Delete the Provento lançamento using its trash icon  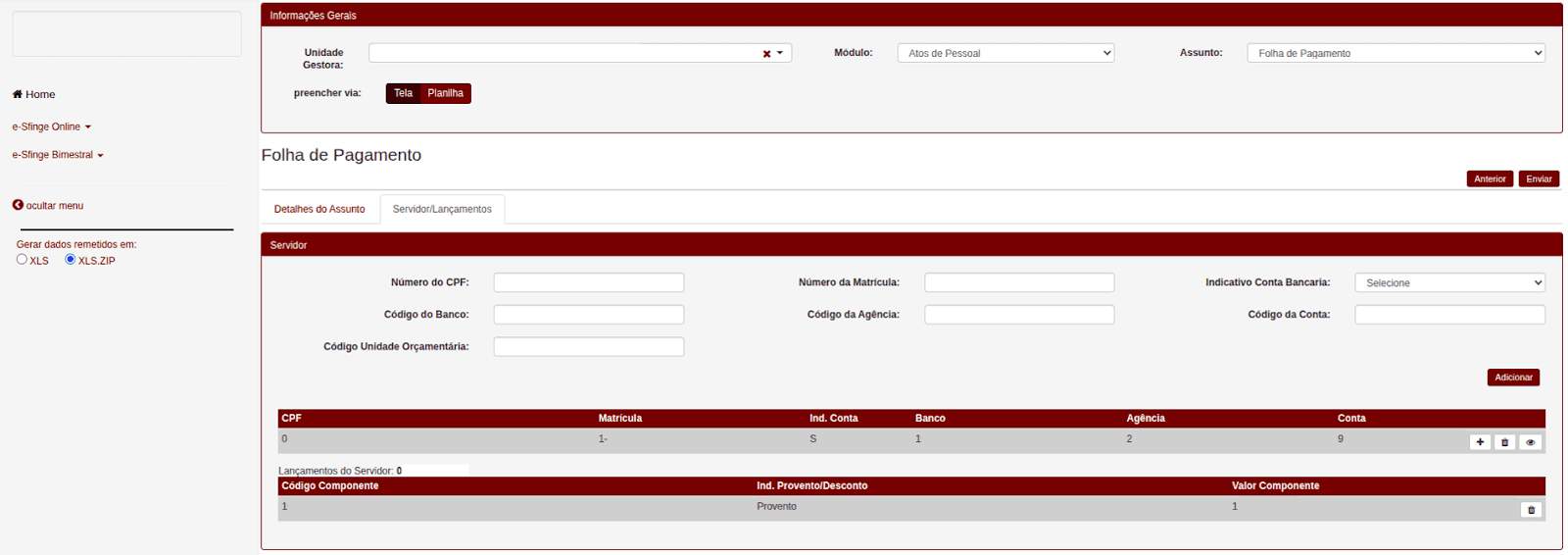click(1531, 510)
